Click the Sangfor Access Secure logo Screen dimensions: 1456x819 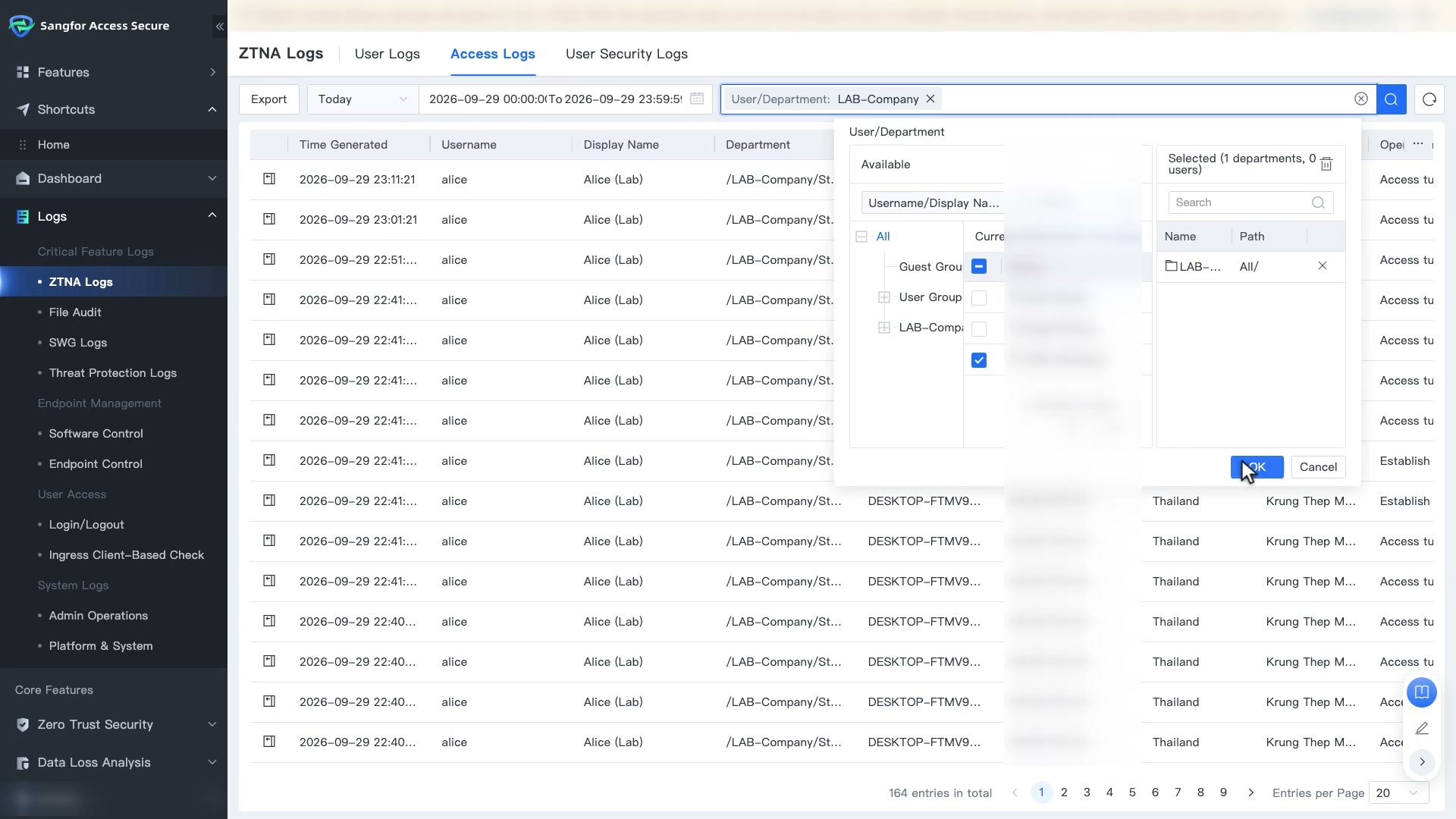(x=21, y=26)
